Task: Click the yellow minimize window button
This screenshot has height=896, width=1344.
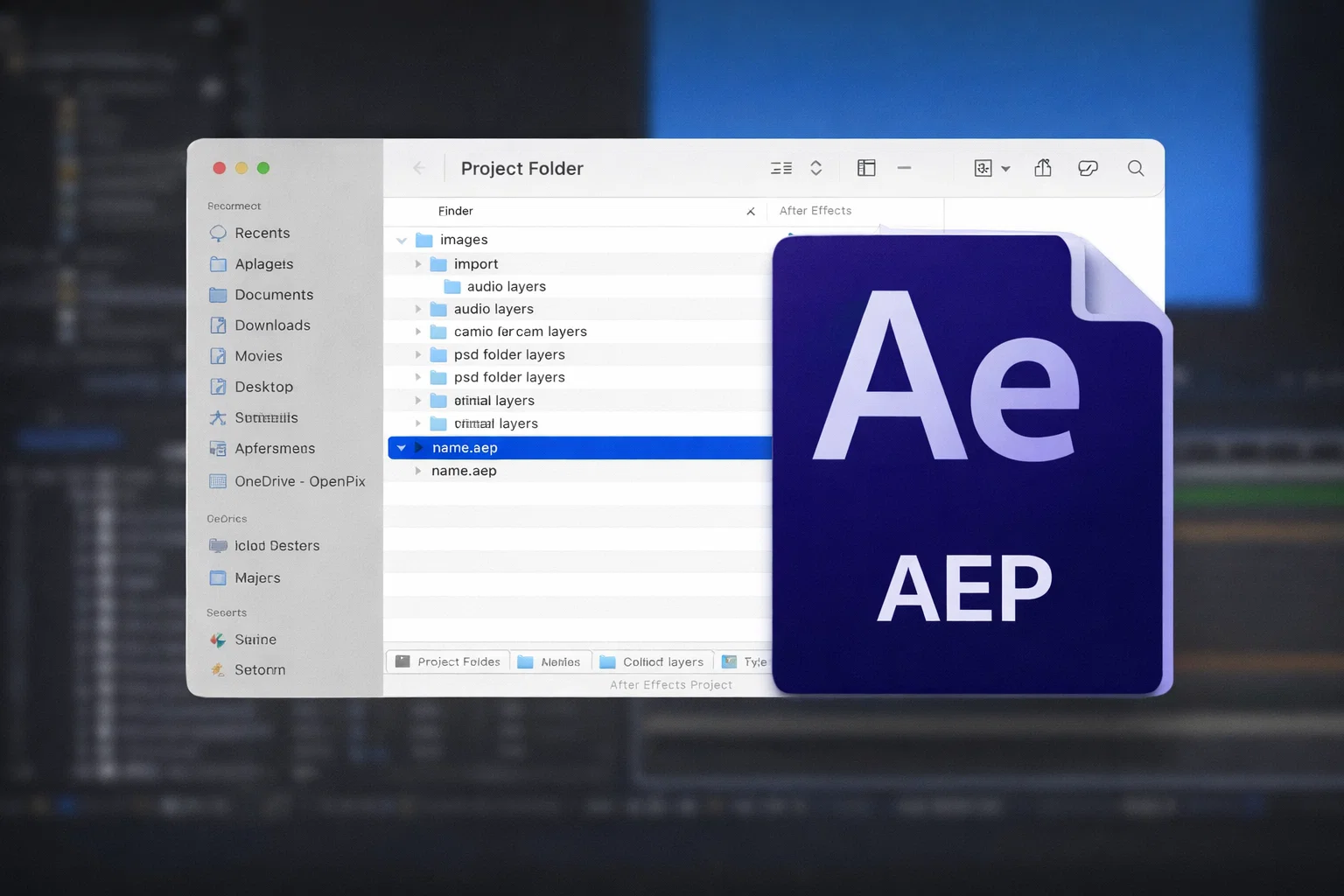Action: pos(241,167)
